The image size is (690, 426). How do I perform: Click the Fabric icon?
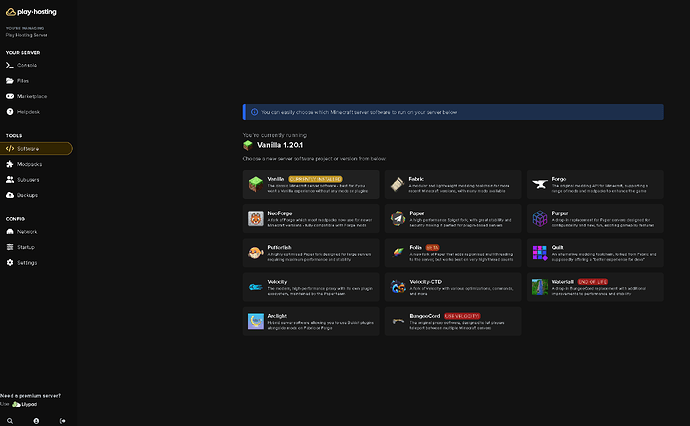coord(397,184)
